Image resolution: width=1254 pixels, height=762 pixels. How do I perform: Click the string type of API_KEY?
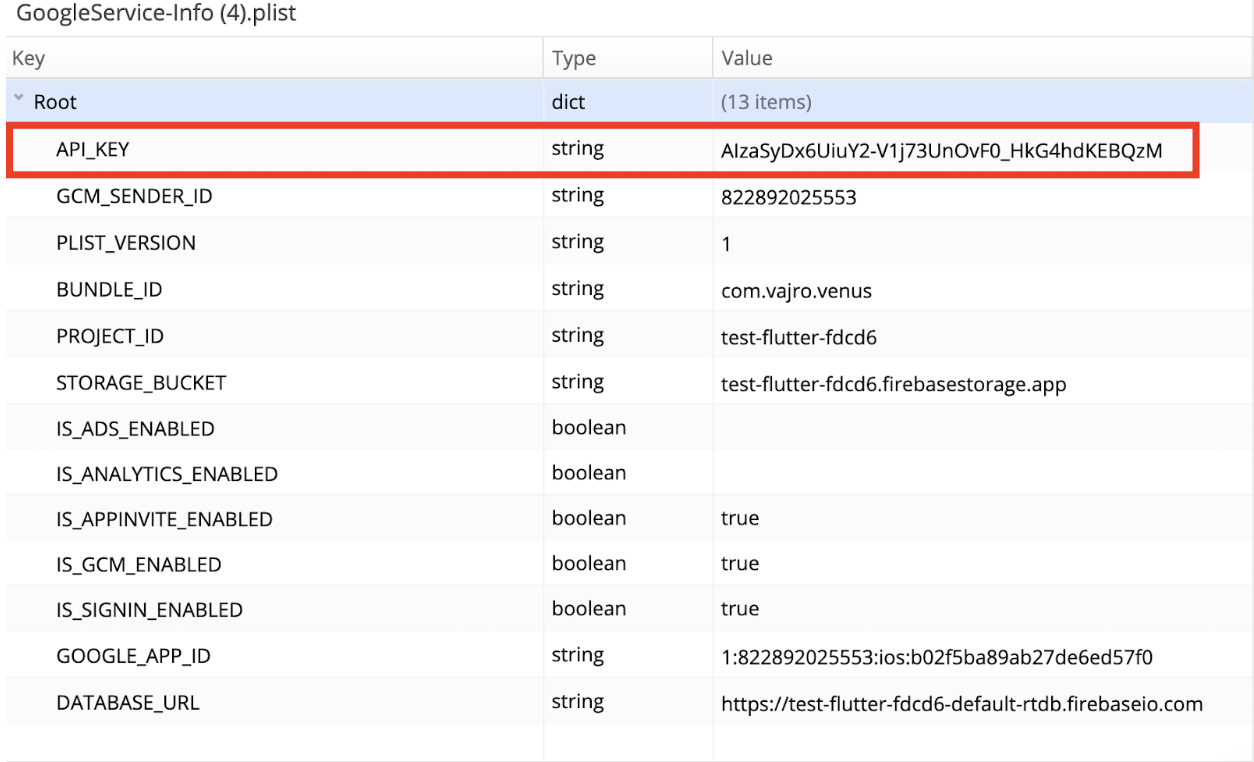578,149
